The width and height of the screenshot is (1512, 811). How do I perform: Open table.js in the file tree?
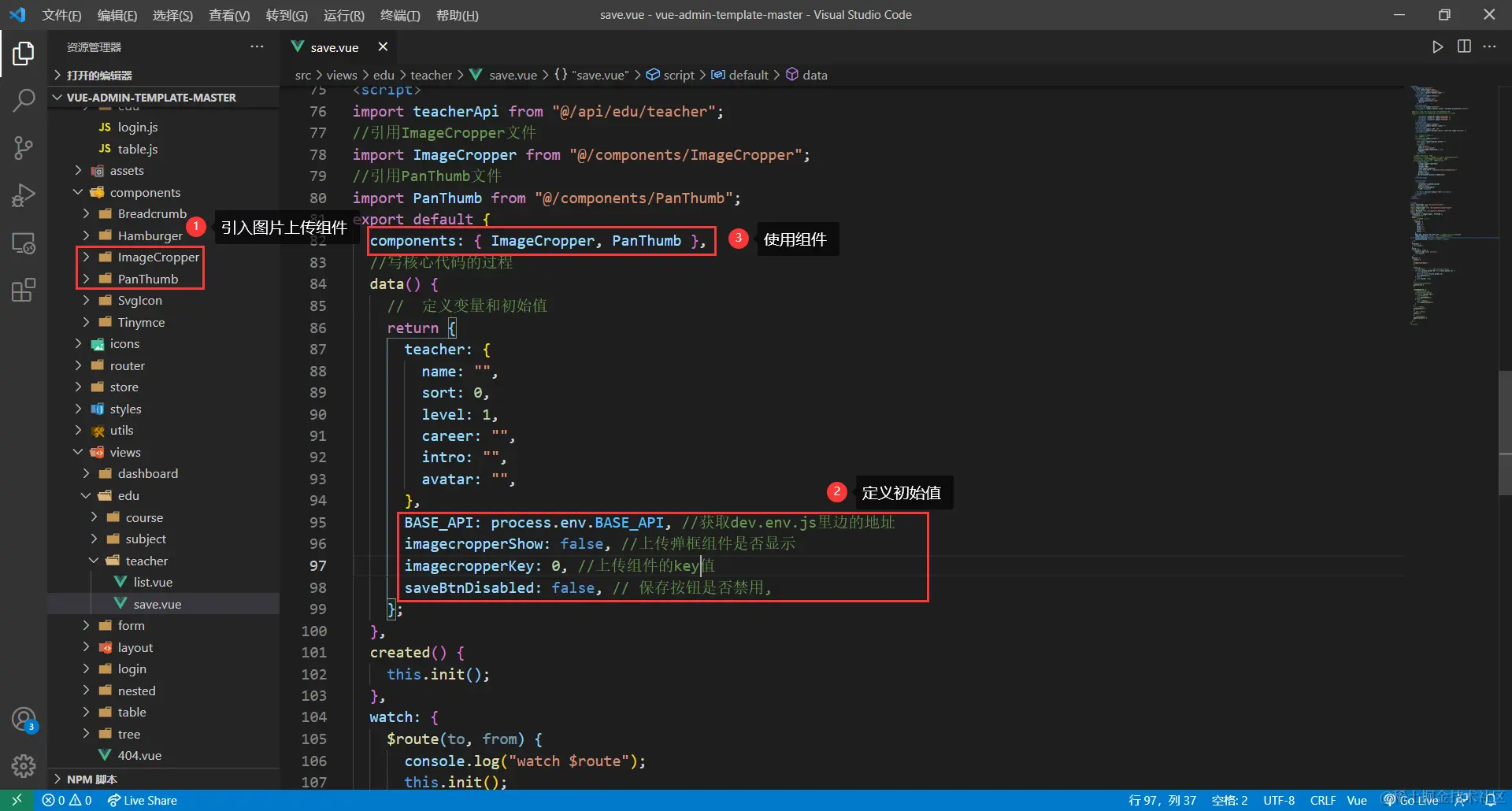[x=163, y=150]
